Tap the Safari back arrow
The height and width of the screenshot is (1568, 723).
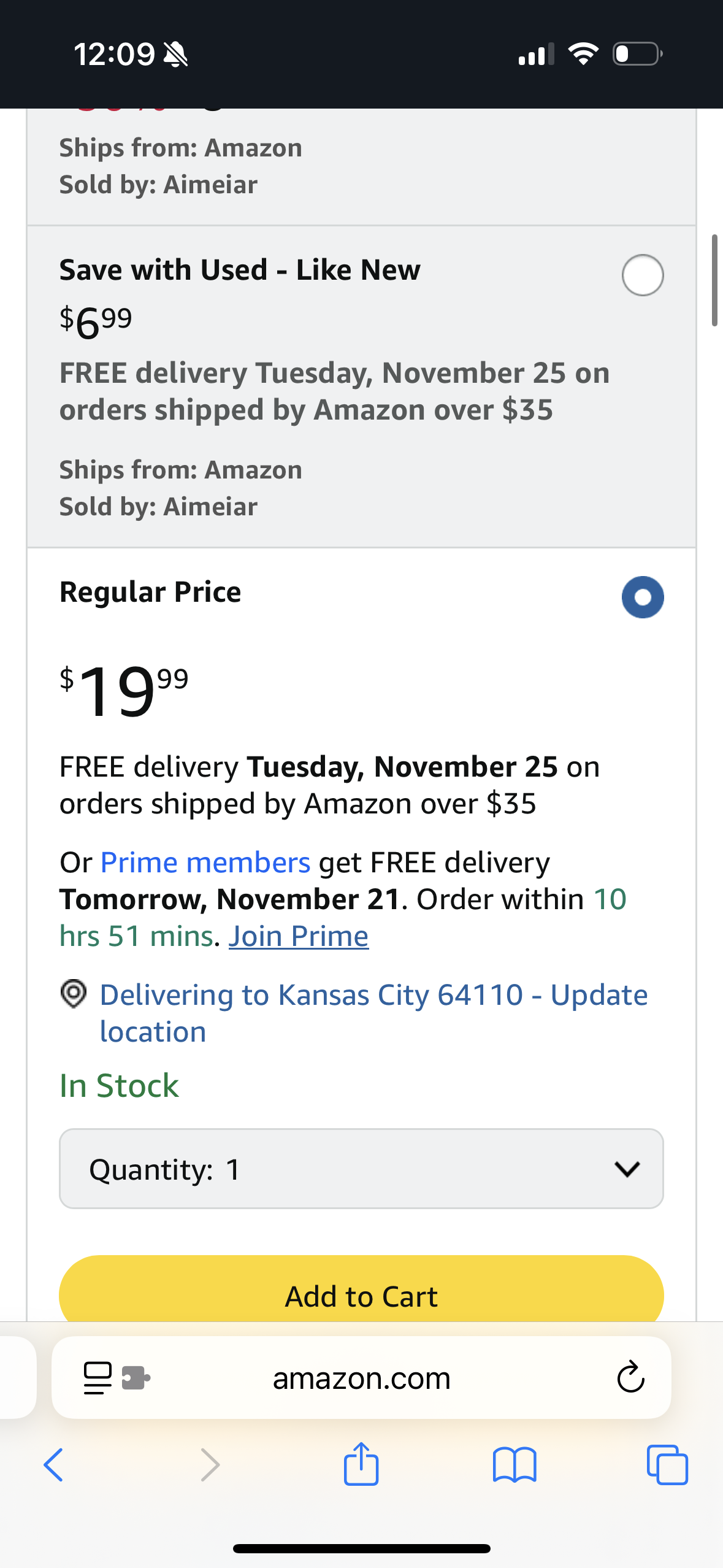tap(54, 1464)
